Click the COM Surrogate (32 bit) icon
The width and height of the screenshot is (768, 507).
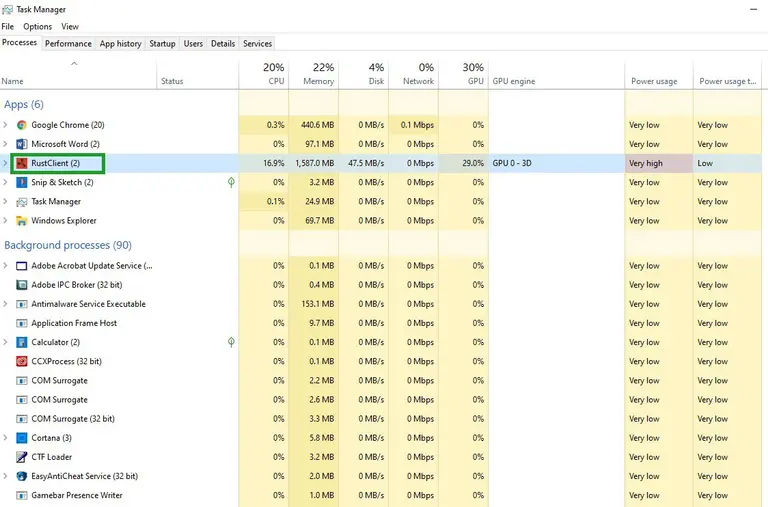(x=22, y=418)
